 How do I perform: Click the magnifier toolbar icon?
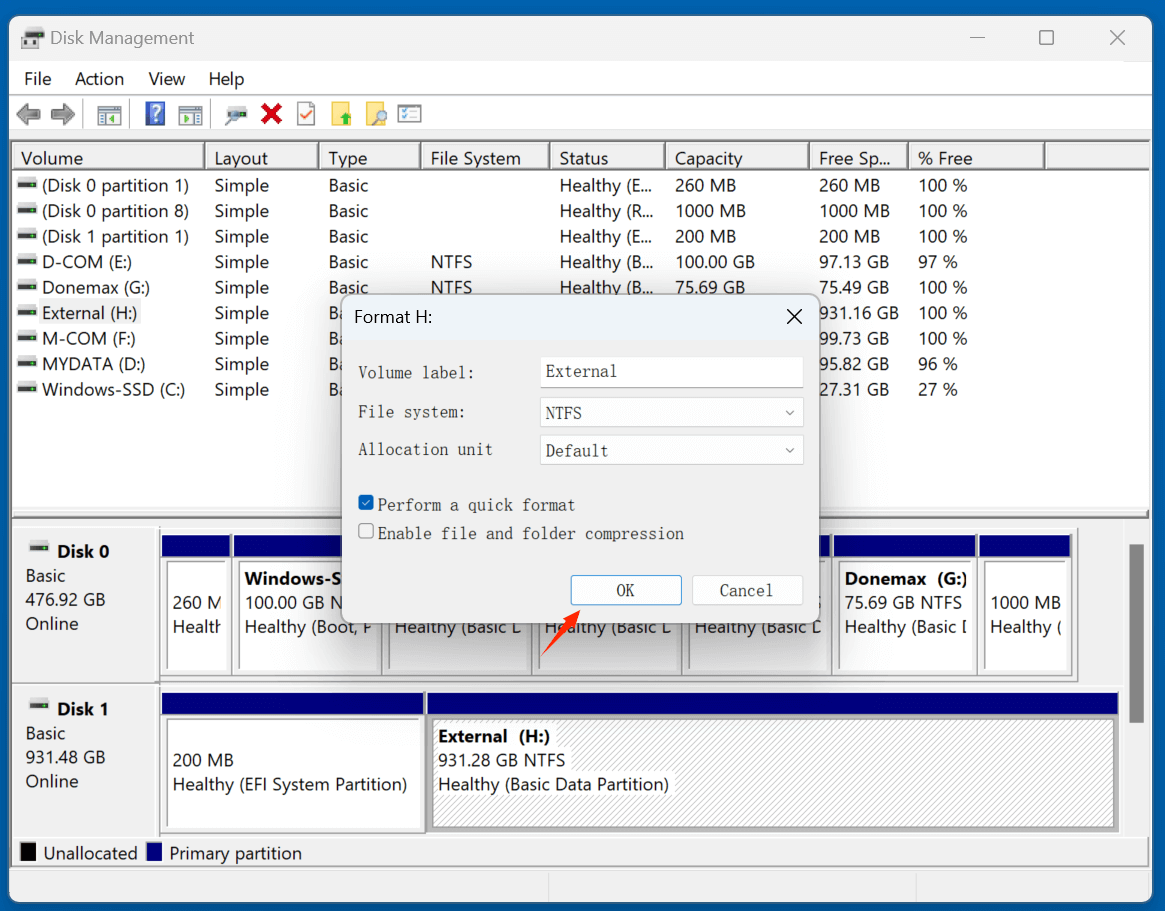coord(236,113)
